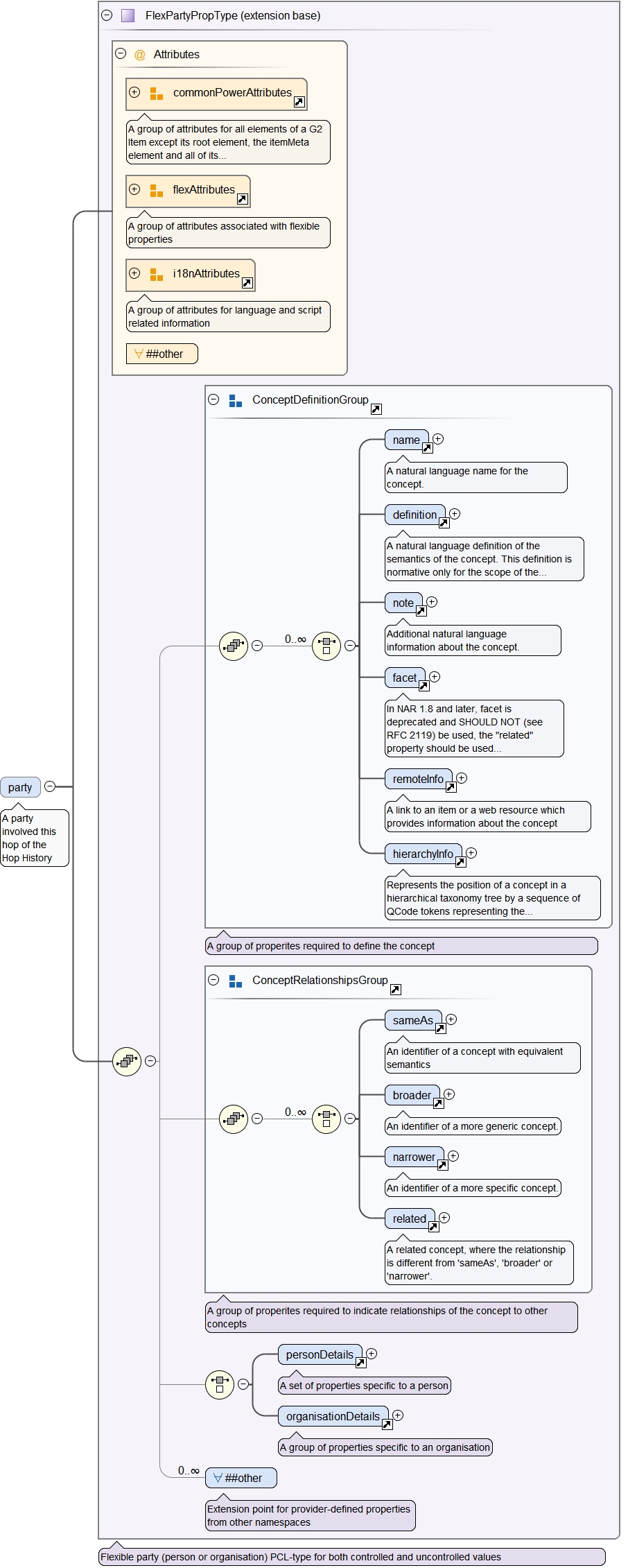Viewport: 637px width, 1568px height.
Task: Expand the definition element
Action: tap(455, 514)
